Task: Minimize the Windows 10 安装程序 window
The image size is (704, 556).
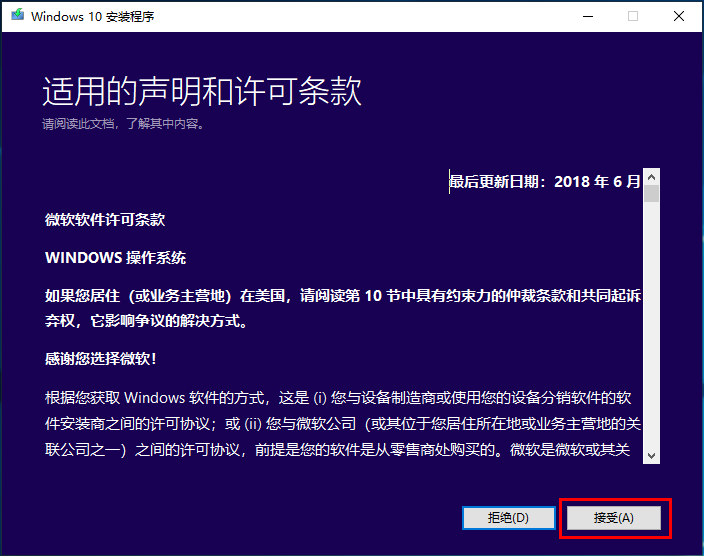Action: pos(588,17)
